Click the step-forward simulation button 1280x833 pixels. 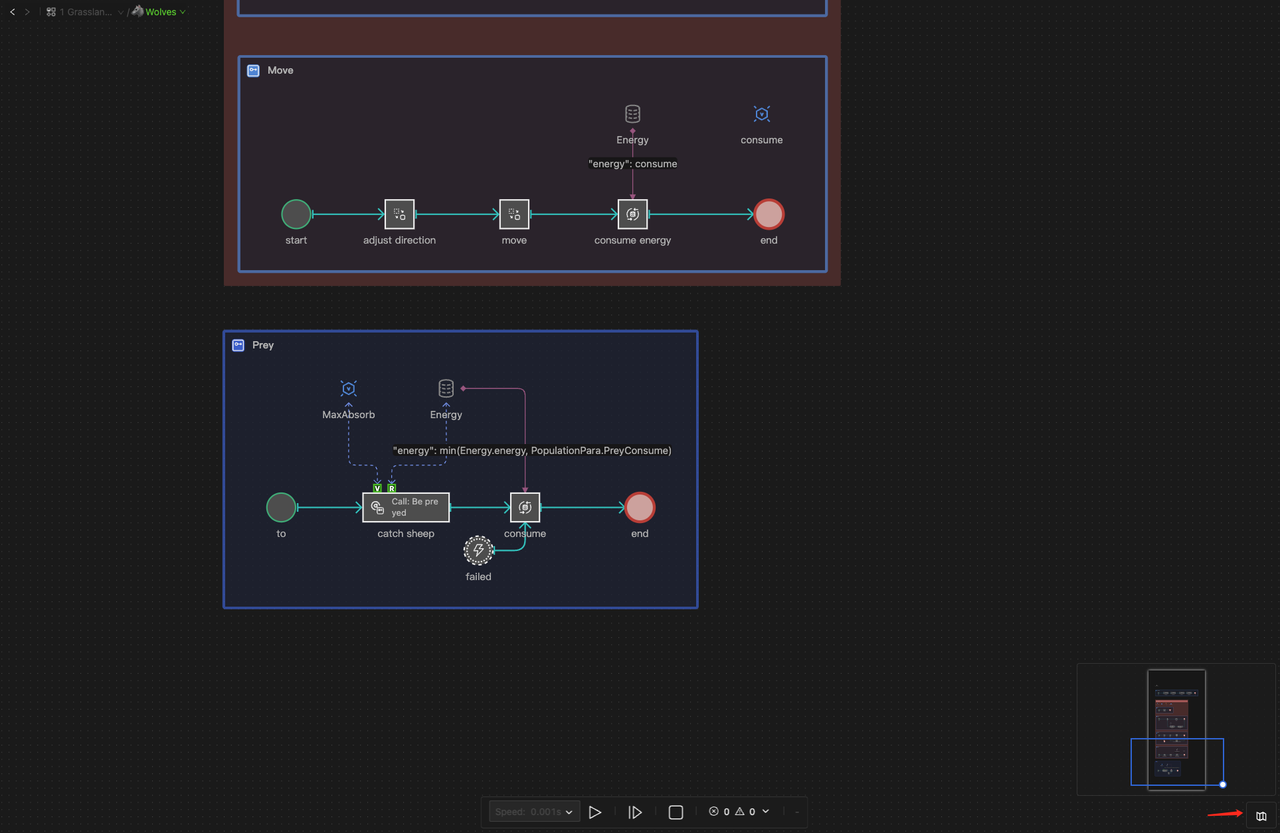point(635,812)
